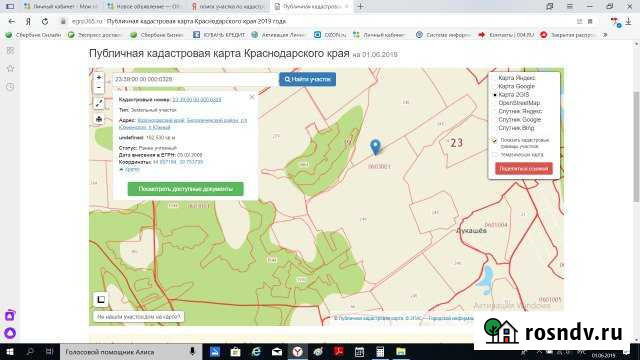Click the green view available documents button
640x360 pixels.
(185, 189)
